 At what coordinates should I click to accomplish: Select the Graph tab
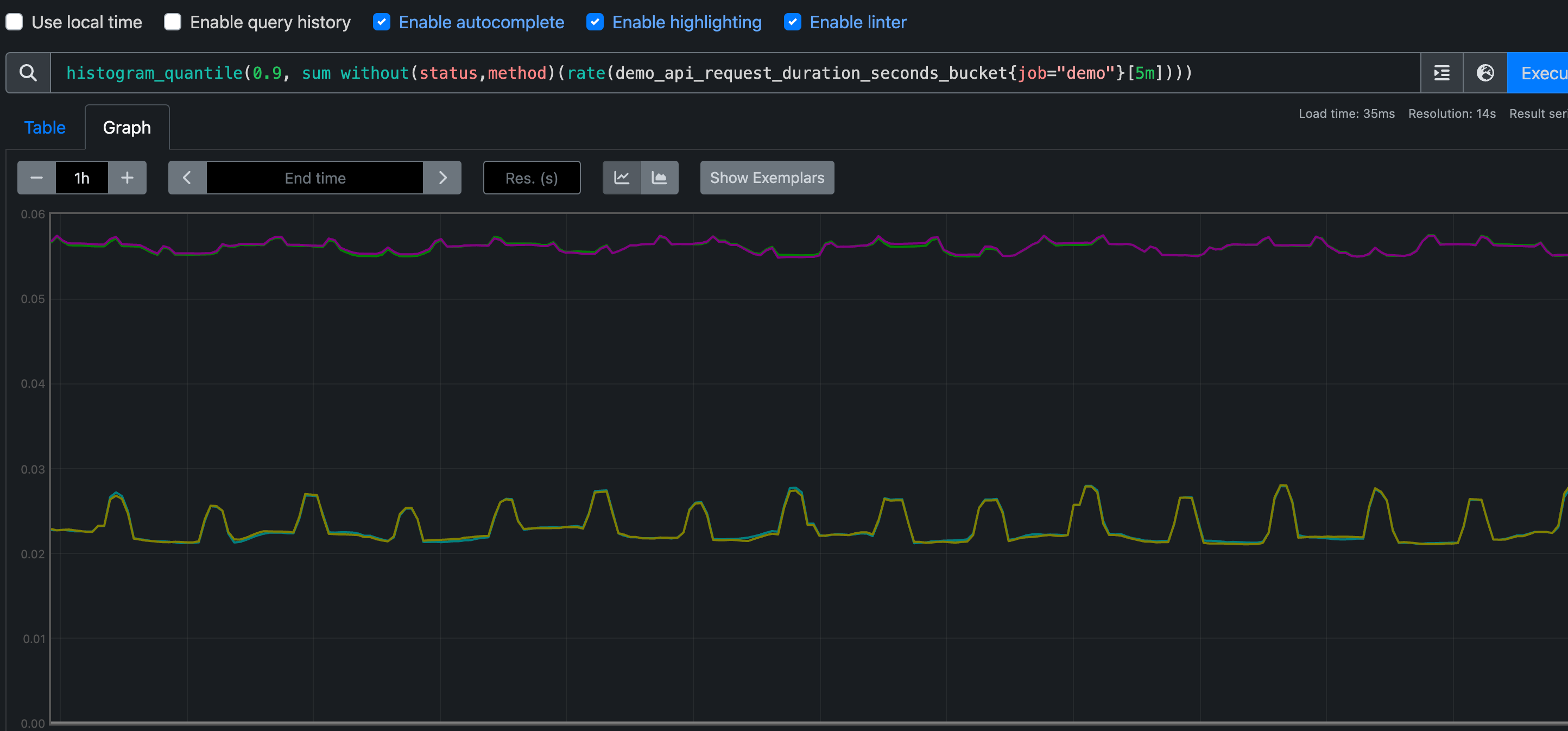127,127
